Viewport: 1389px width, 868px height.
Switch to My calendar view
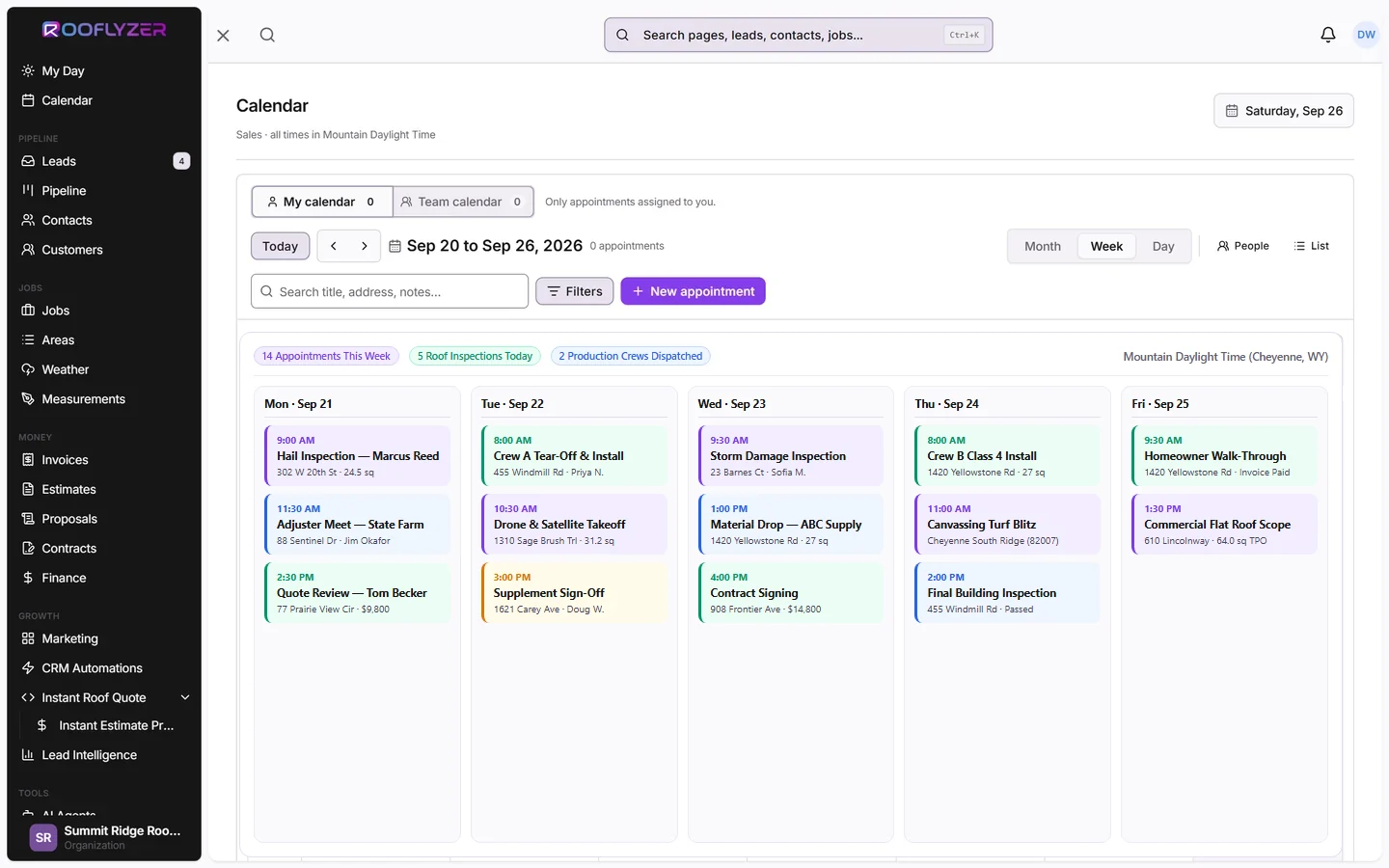pyautogui.click(x=322, y=202)
